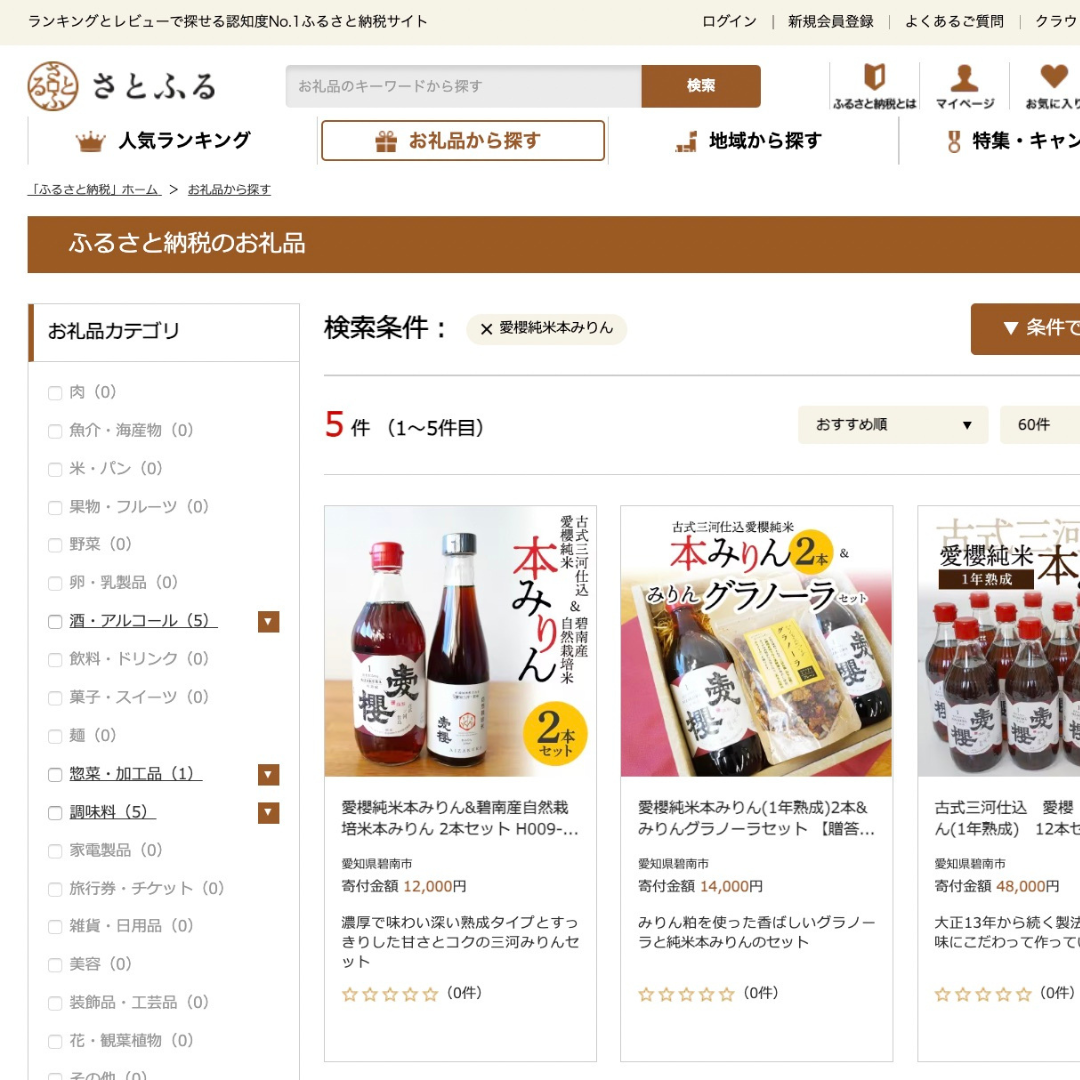Click the 酒・アルコール (5) category link
Image resolution: width=1080 pixels, height=1080 pixels.
(x=143, y=621)
